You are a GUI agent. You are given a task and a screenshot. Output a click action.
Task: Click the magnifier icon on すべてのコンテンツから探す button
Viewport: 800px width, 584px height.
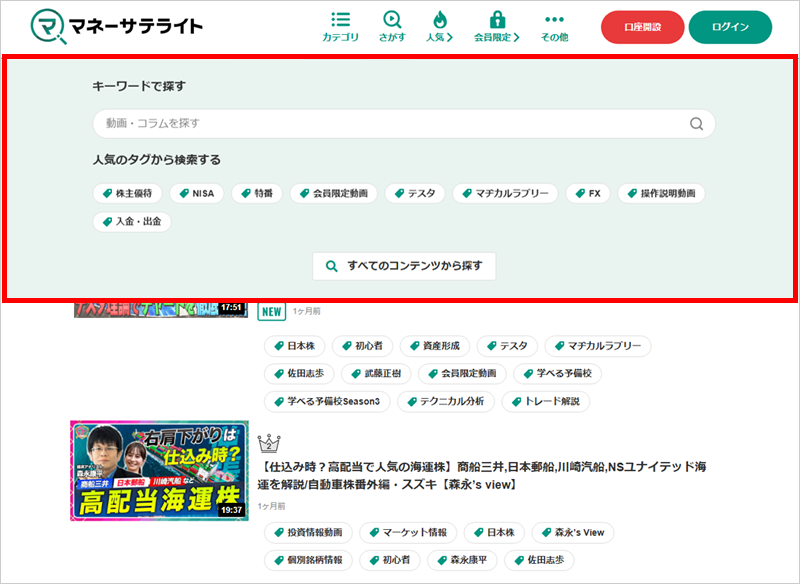[x=330, y=266]
